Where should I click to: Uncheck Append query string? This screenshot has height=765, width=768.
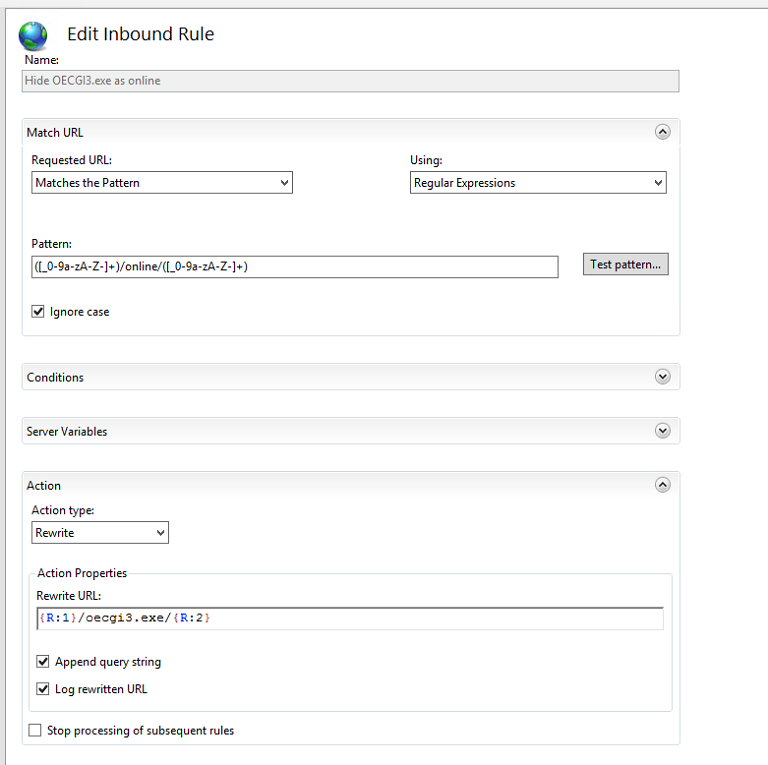pos(43,662)
